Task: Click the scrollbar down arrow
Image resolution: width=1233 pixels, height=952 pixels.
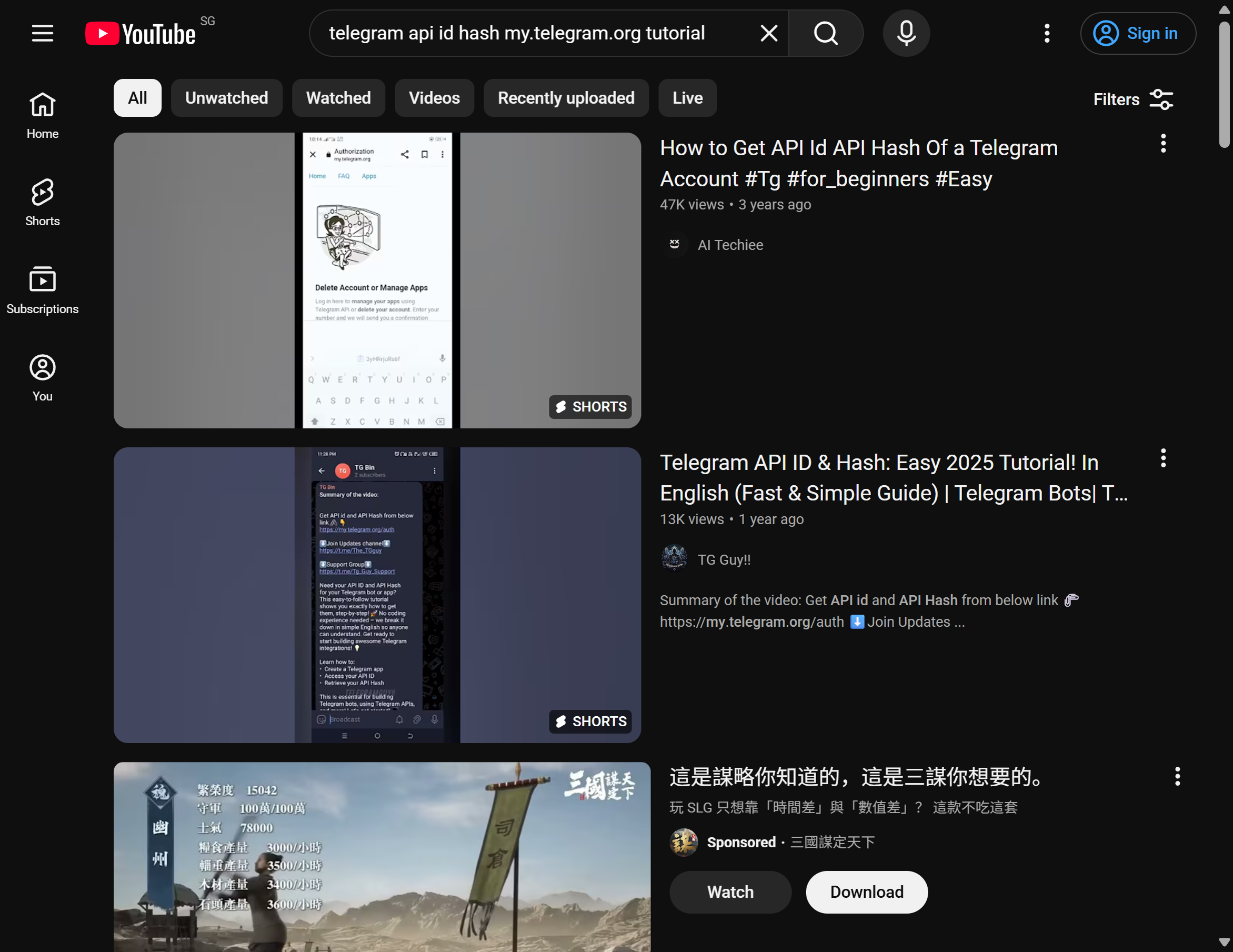Action: [1224, 943]
